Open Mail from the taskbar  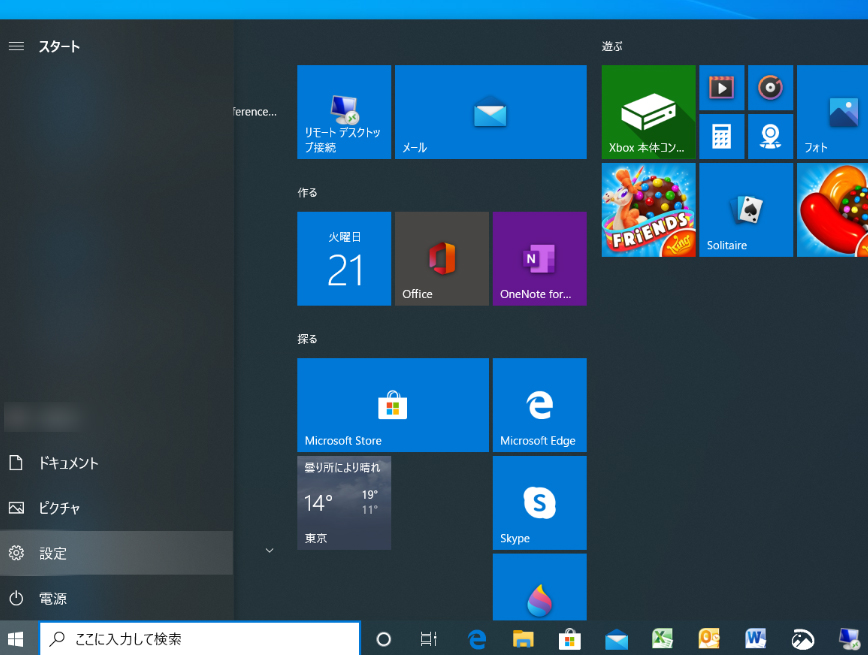[616, 639]
